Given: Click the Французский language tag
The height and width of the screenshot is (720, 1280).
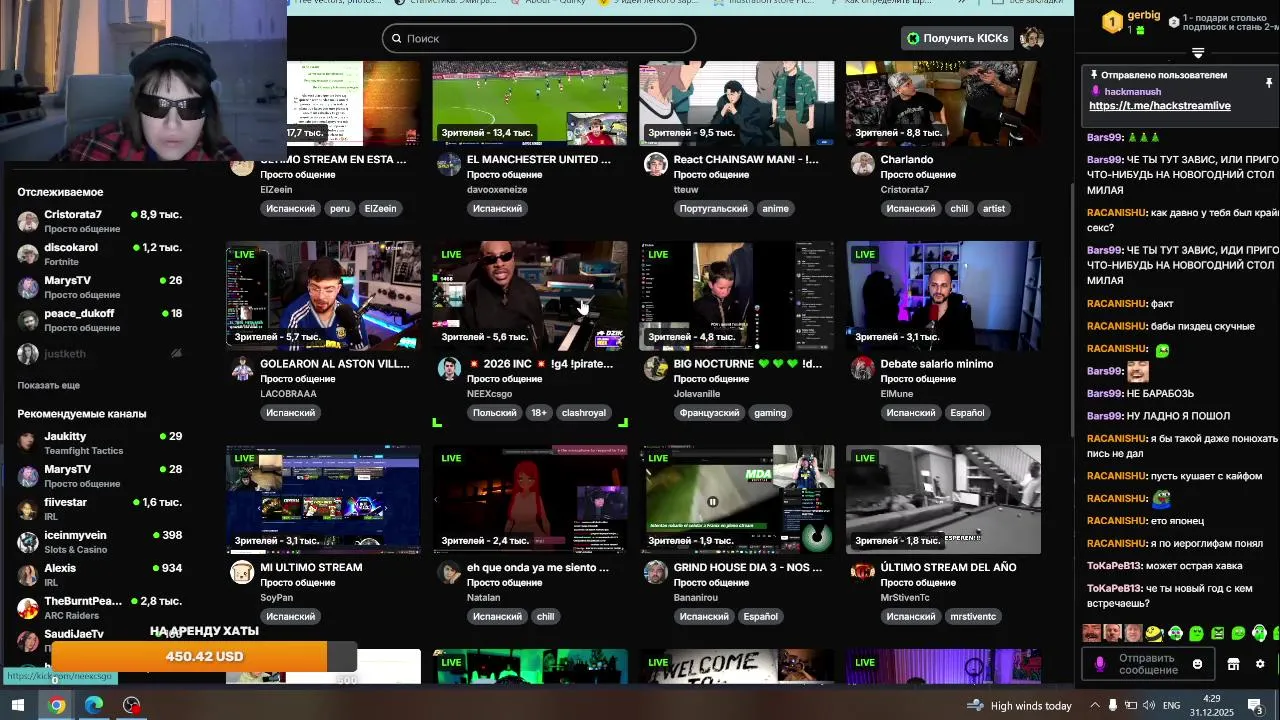Looking at the screenshot, I should point(709,412).
